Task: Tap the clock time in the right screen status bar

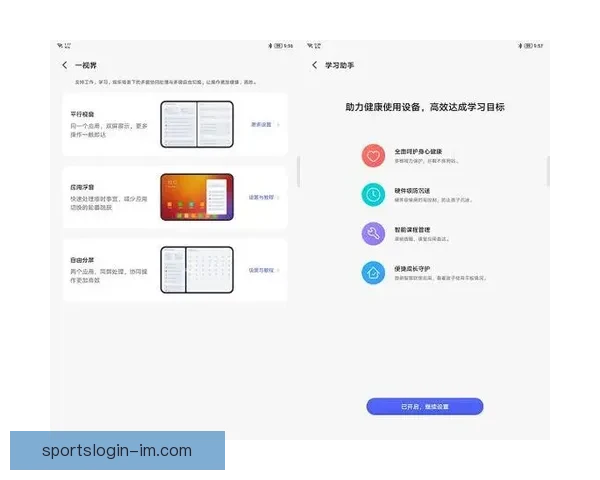Action: point(538,46)
